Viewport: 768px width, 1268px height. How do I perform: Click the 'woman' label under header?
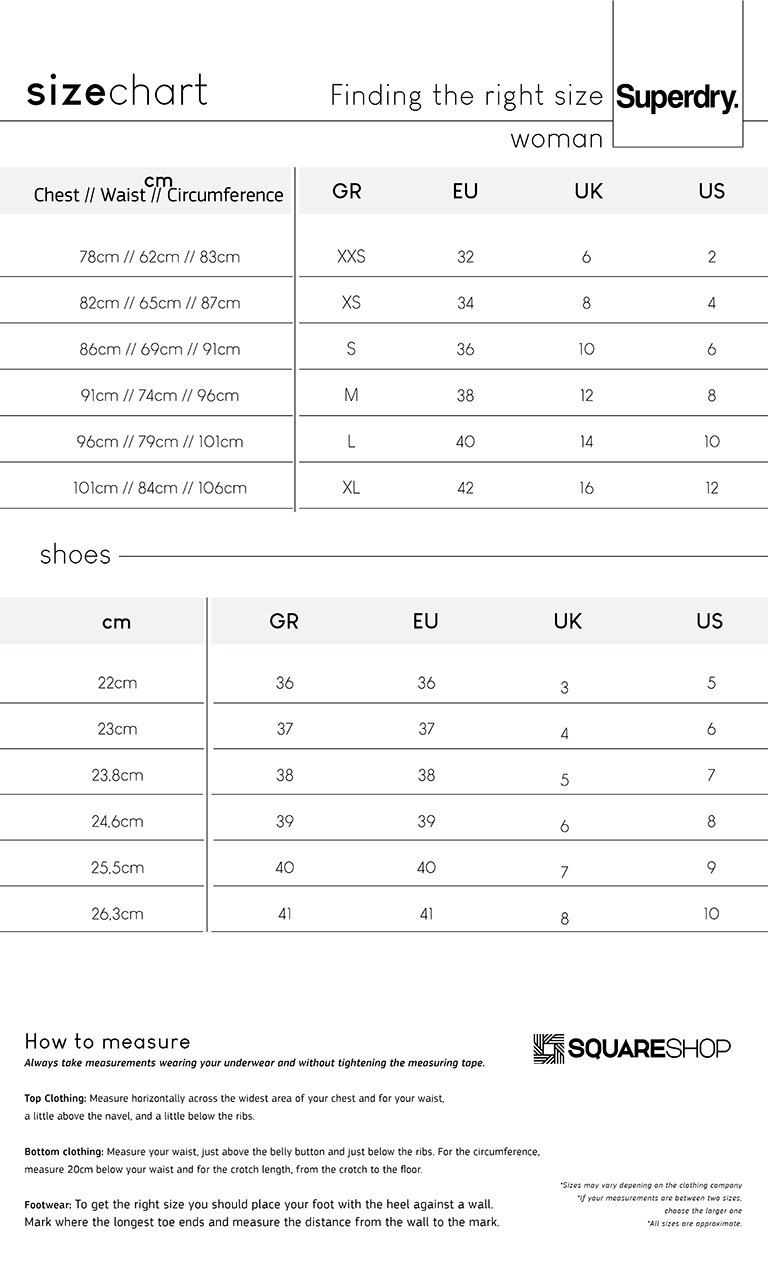557,139
